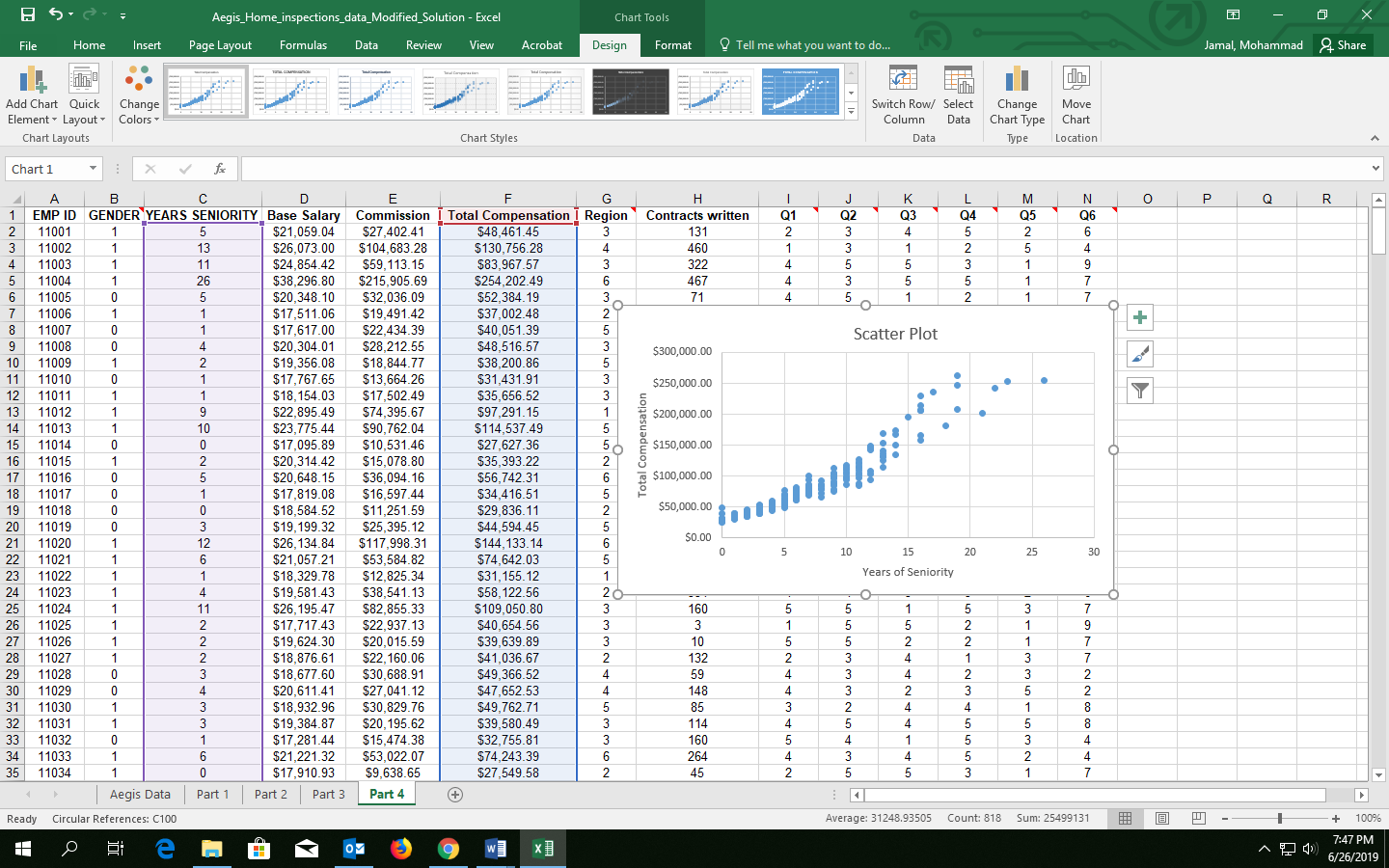Collapse the ribbon with the chevron
Screen dimensions: 1389x868
coord(1375,139)
